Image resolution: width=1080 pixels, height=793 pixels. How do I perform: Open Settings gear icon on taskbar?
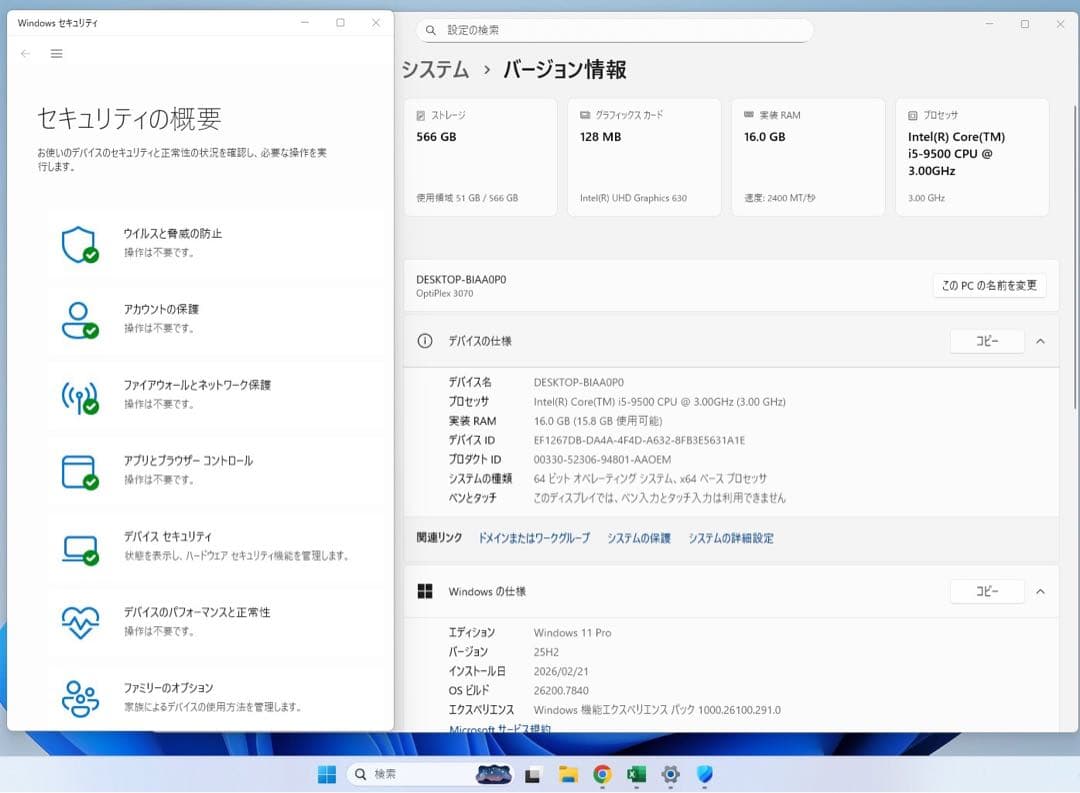coord(670,774)
